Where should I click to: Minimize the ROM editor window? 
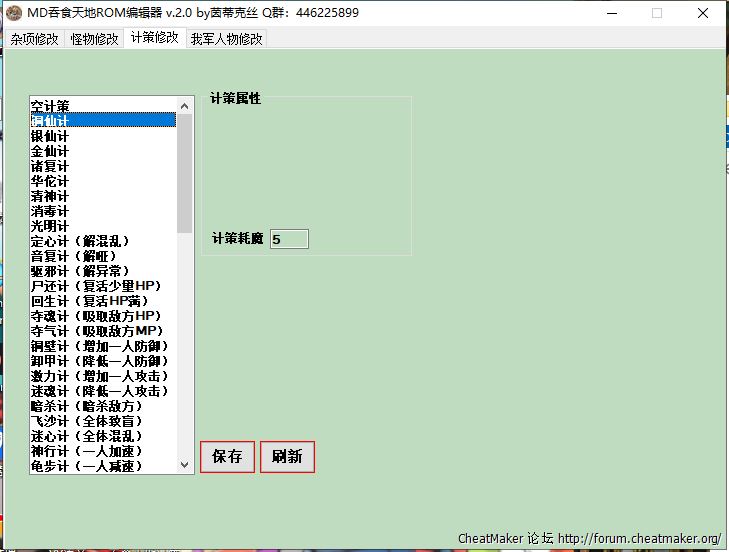coord(610,13)
